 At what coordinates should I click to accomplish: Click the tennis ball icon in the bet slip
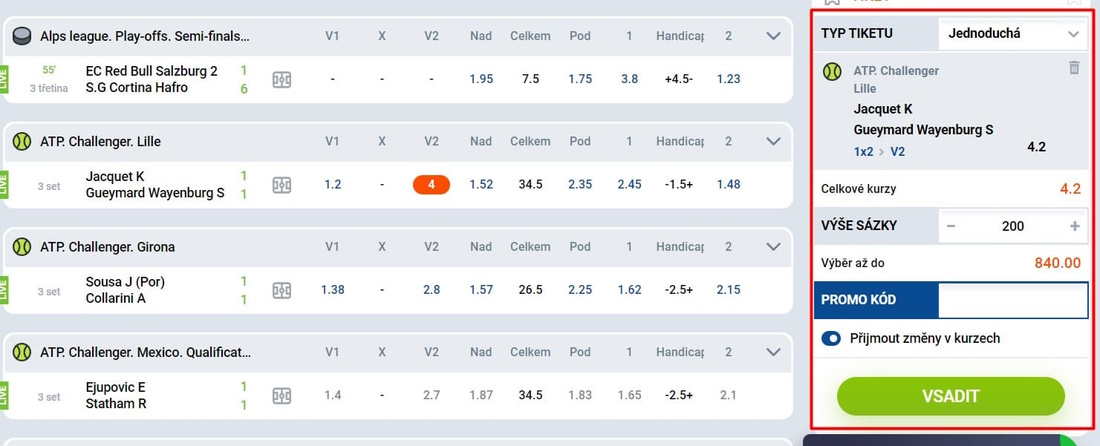(x=833, y=71)
